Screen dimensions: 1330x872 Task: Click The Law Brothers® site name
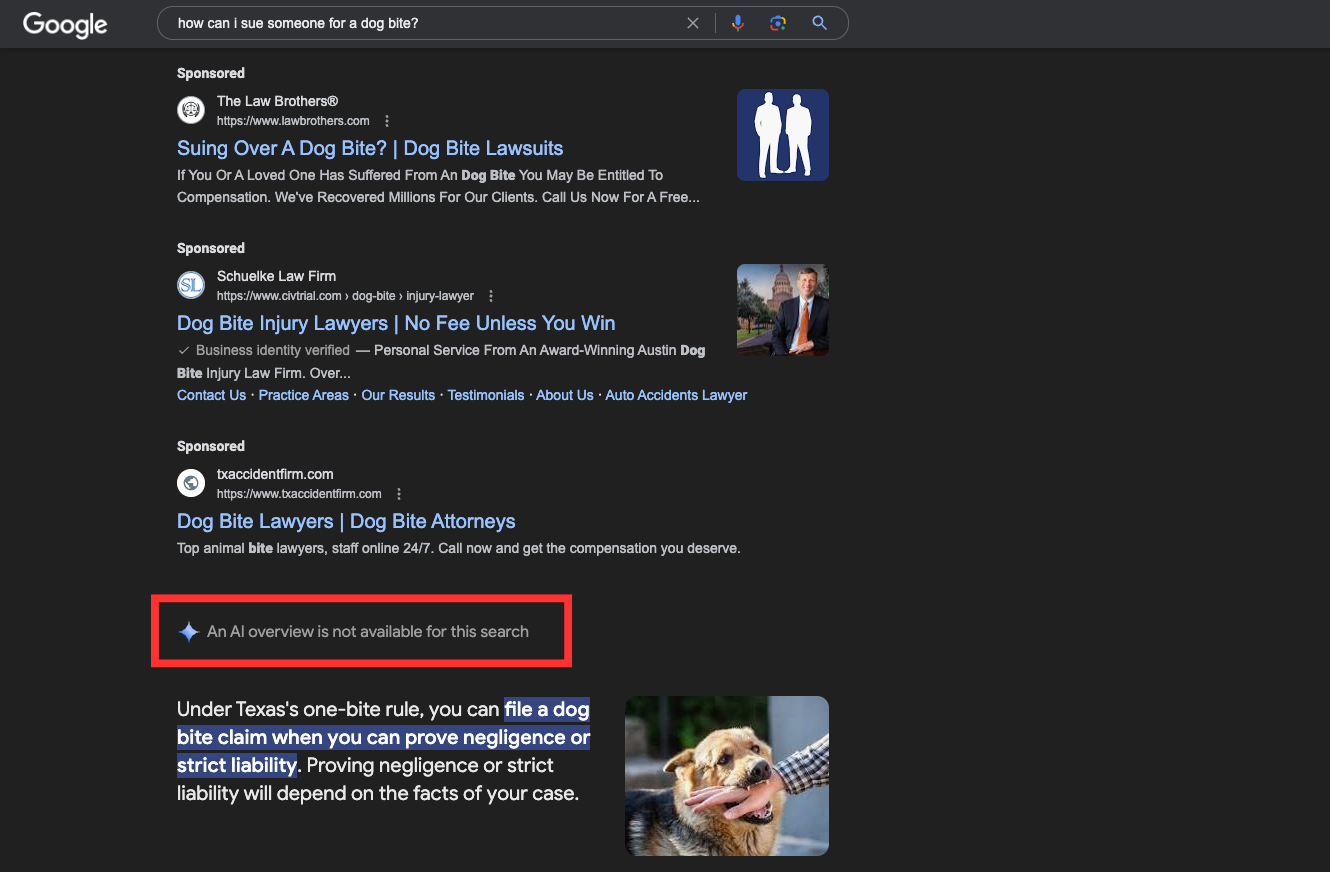point(277,101)
